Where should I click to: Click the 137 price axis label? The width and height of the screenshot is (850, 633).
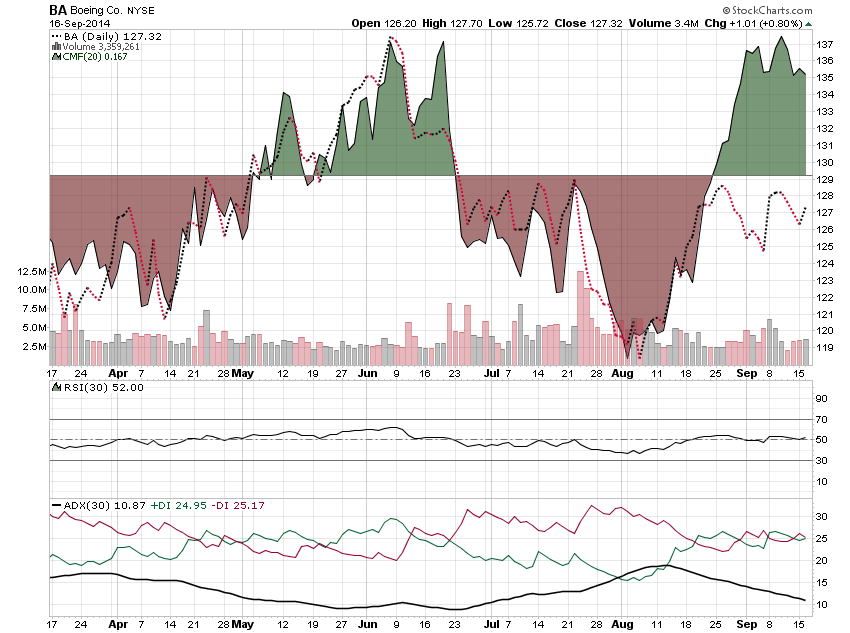825,44
